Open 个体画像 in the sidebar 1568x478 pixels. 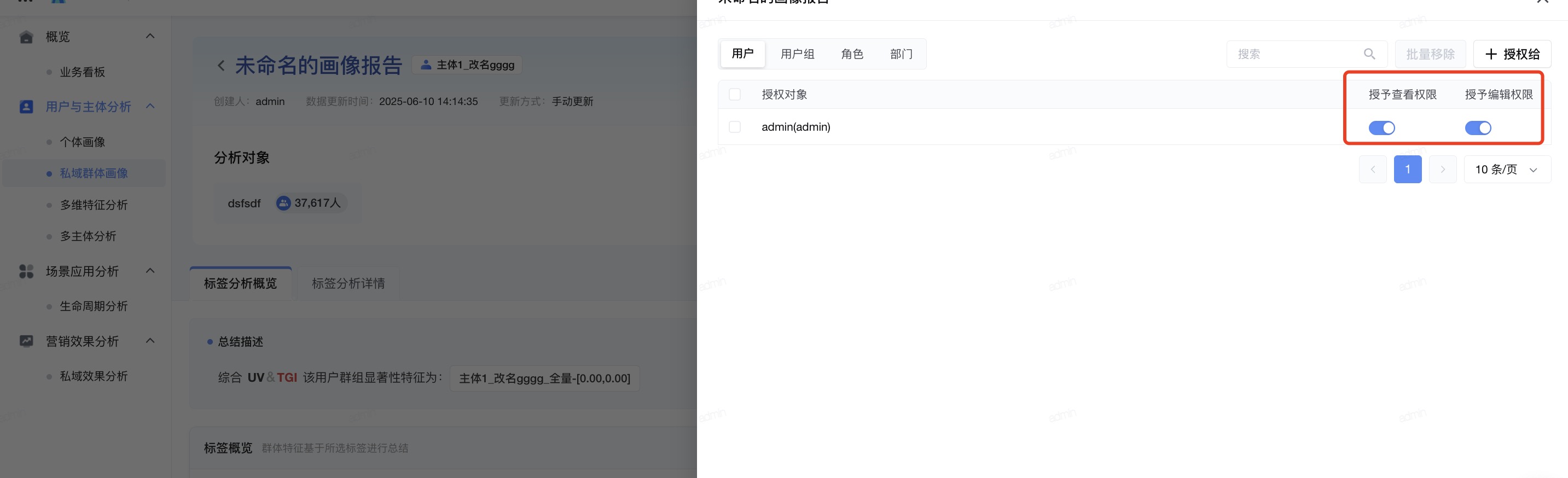coord(82,142)
